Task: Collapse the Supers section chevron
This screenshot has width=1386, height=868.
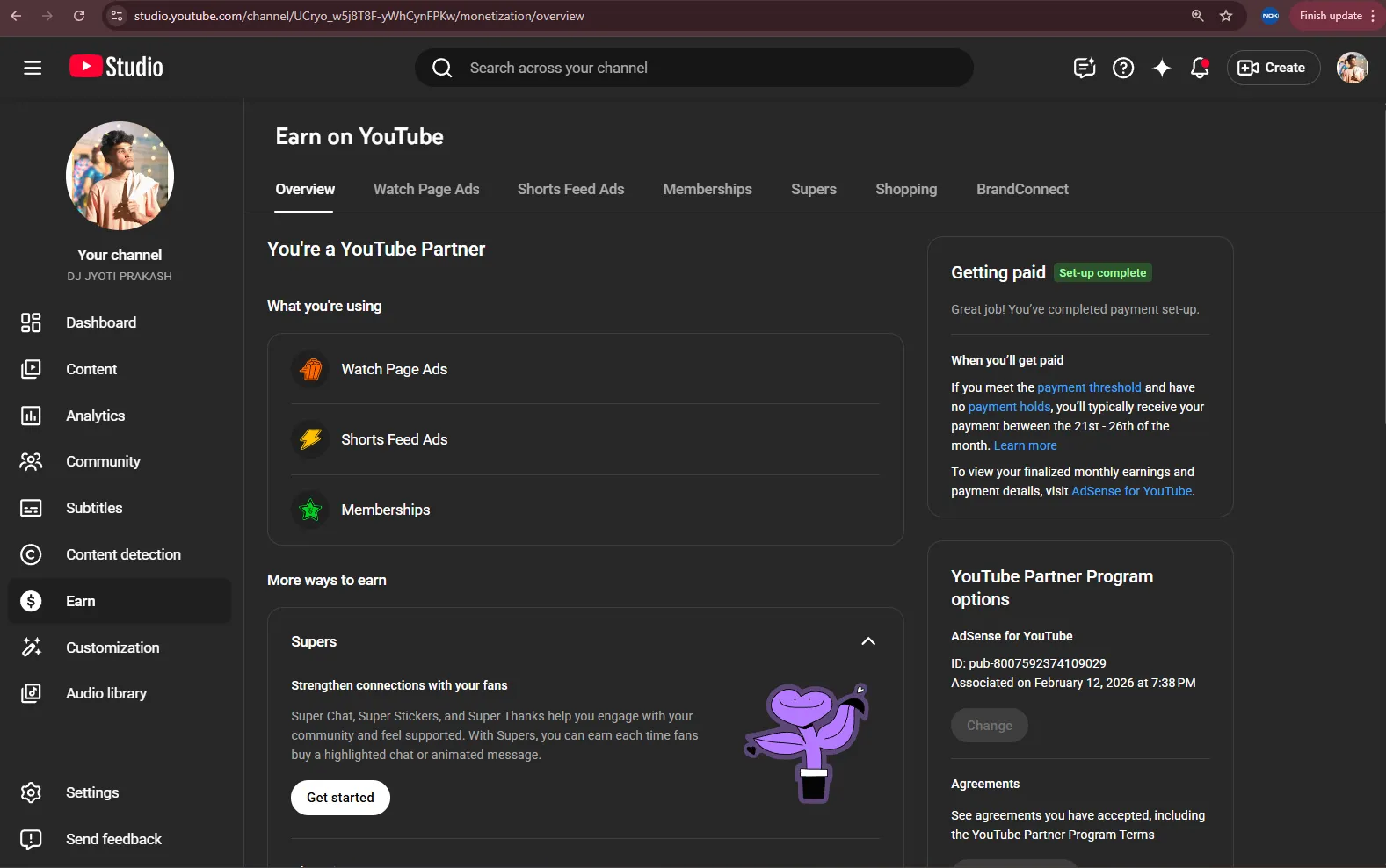Action: coord(868,641)
